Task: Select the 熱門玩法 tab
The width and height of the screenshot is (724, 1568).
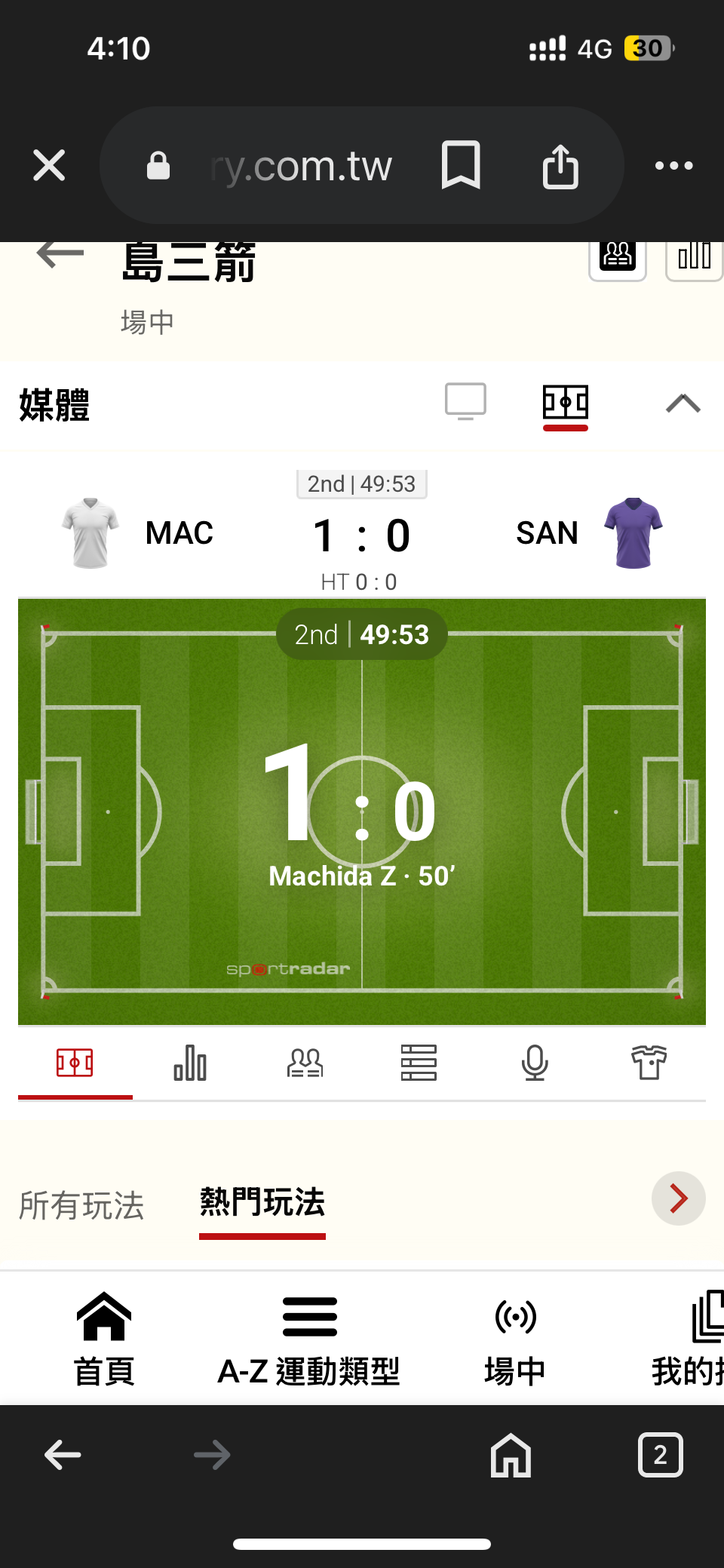Action: (262, 1202)
